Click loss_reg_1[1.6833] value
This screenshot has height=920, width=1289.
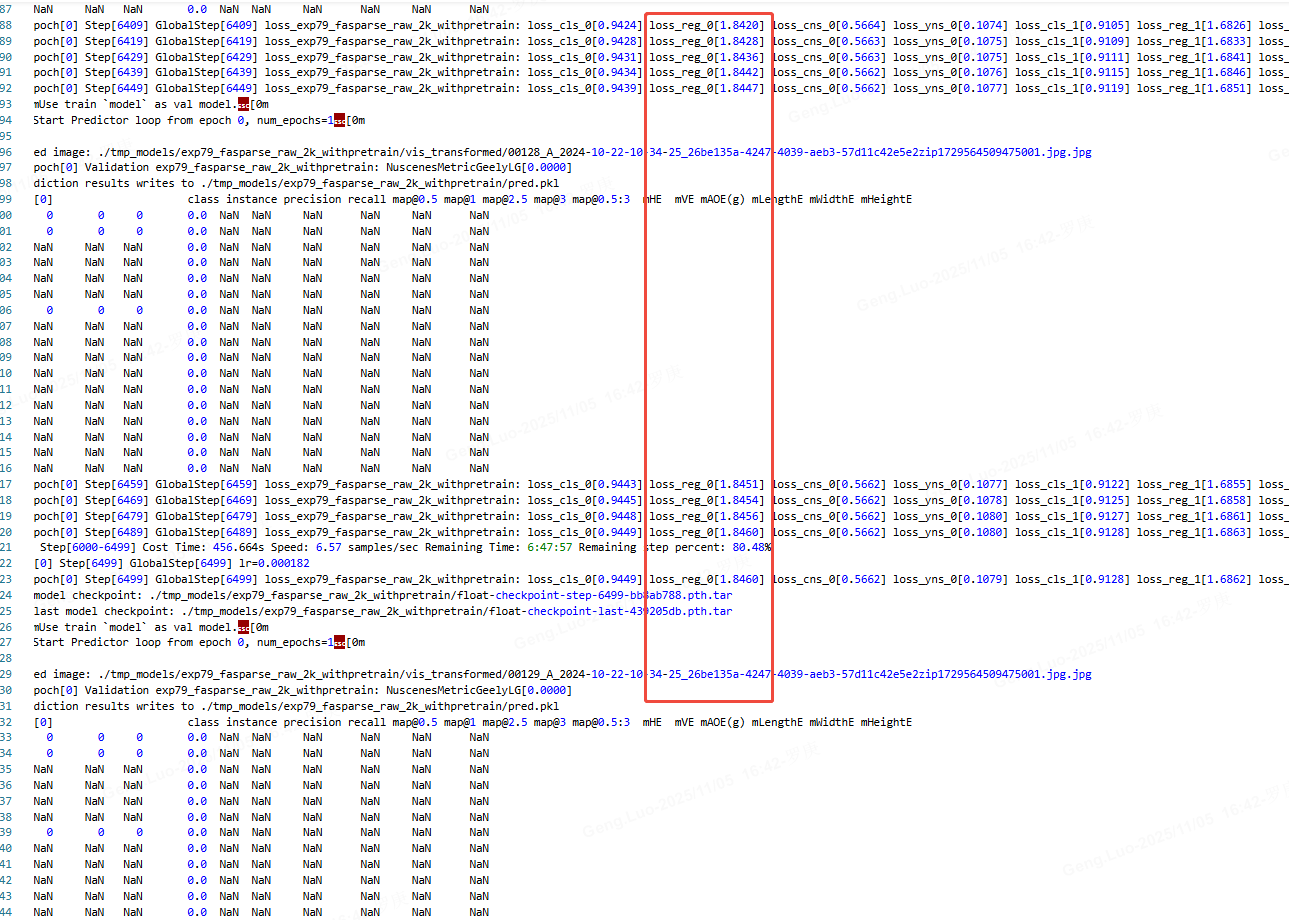(1195, 41)
